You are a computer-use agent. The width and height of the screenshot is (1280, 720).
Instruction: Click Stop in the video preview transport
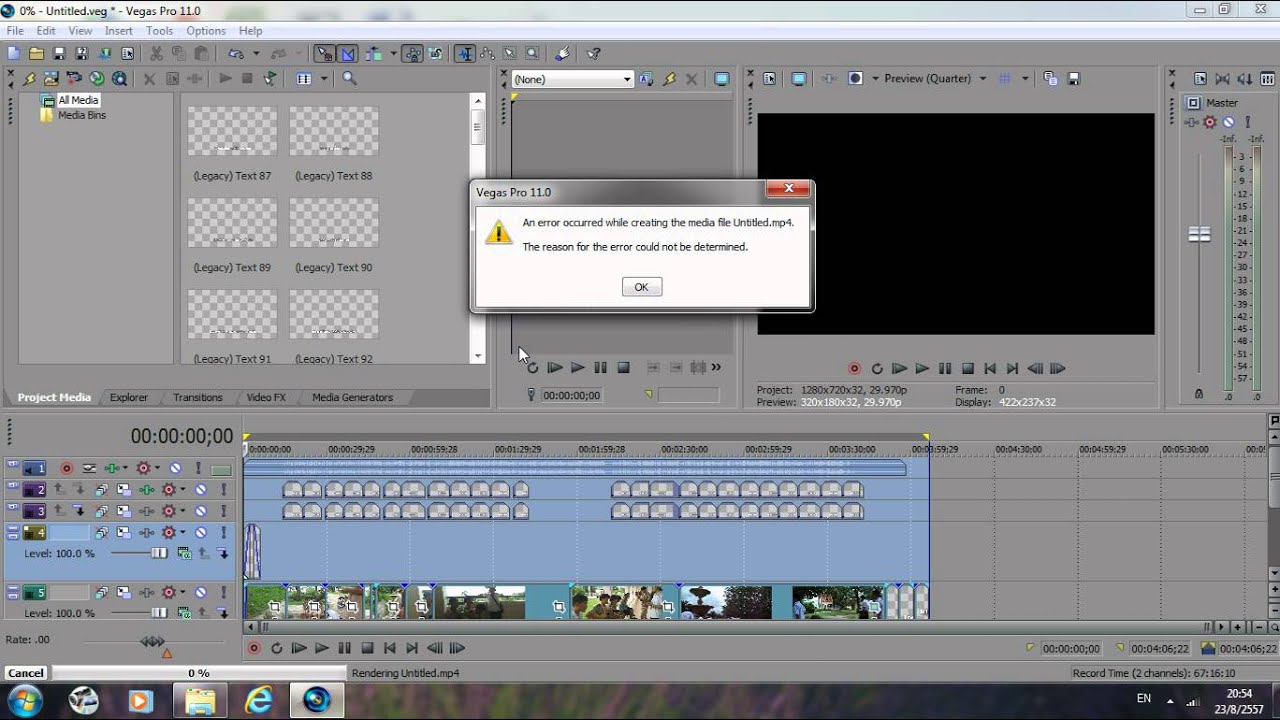click(x=967, y=368)
